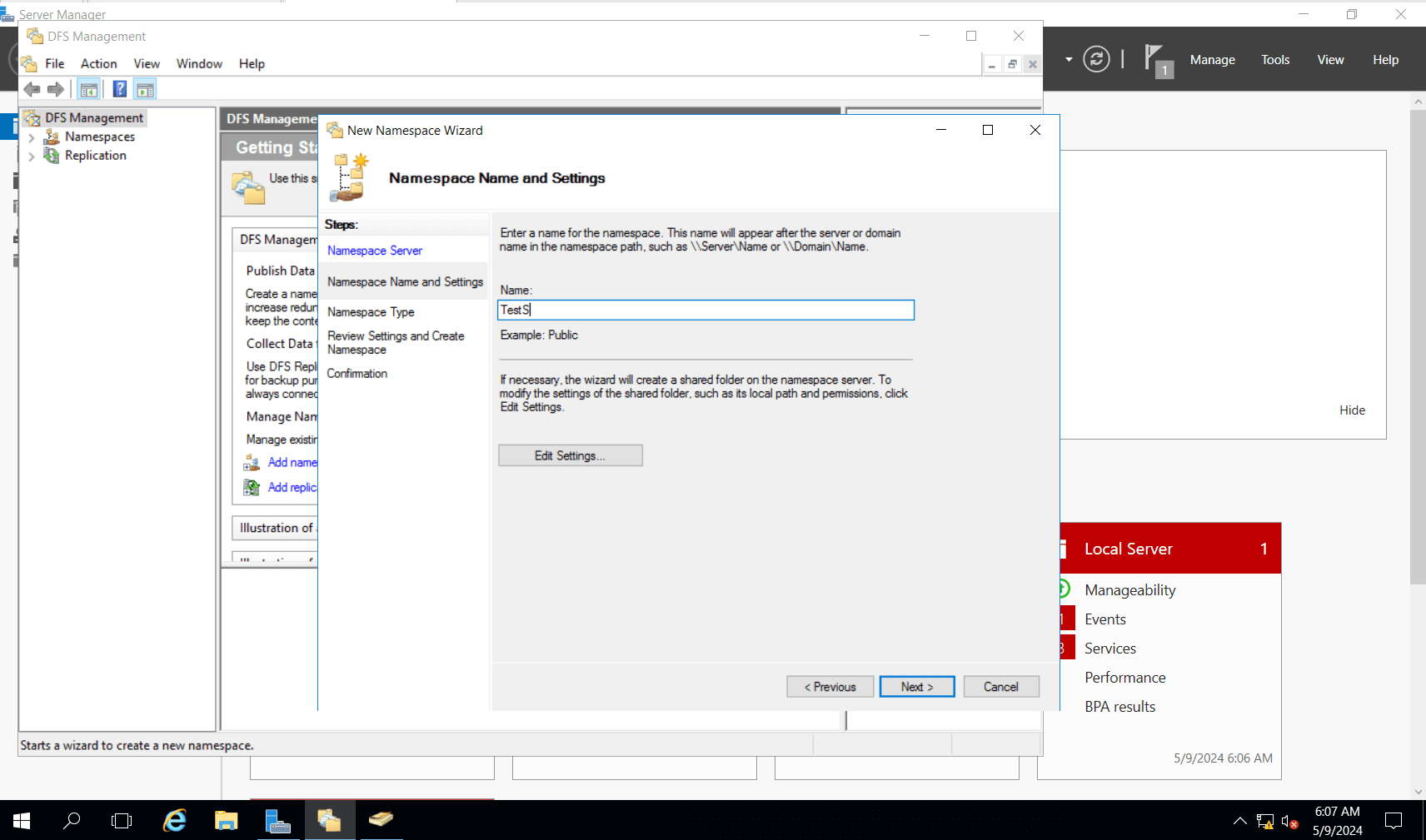Viewport: 1426px width, 840px height.
Task: Click the muted volume tray icon
Action: pyautogui.click(x=1290, y=822)
